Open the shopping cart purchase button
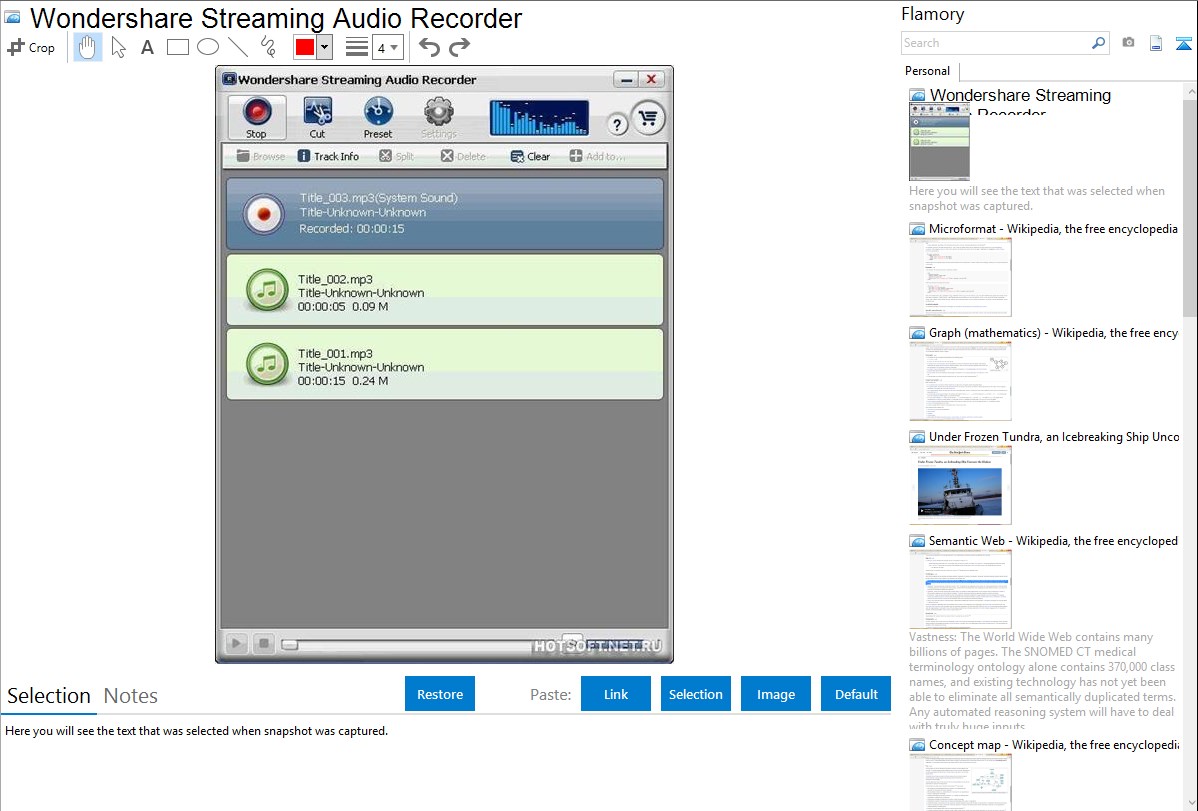 649,118
